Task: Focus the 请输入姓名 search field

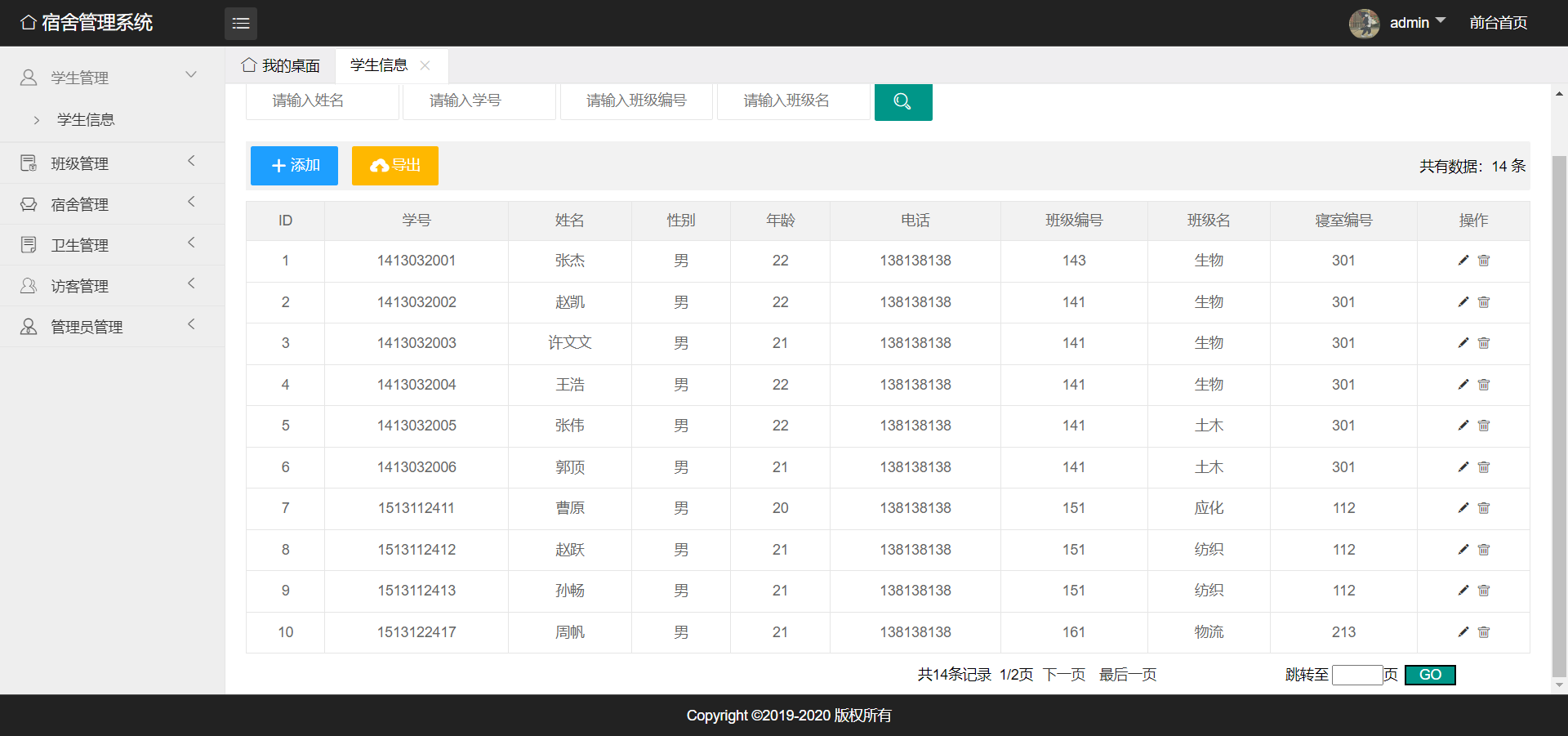Action: coord(323,101)
